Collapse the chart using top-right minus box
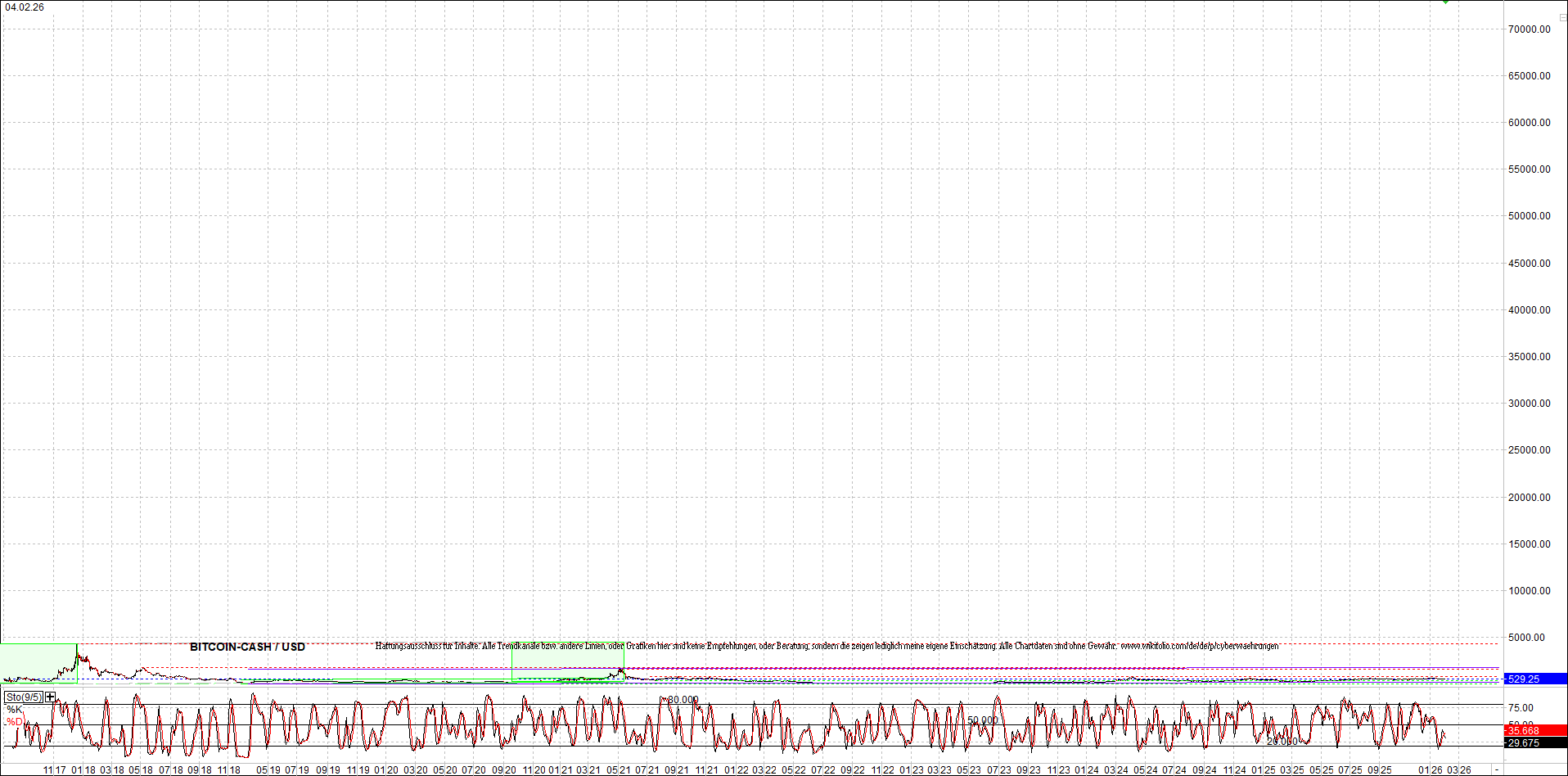The width and height of the screenshot is (1568, 776). coord(1561,17)
